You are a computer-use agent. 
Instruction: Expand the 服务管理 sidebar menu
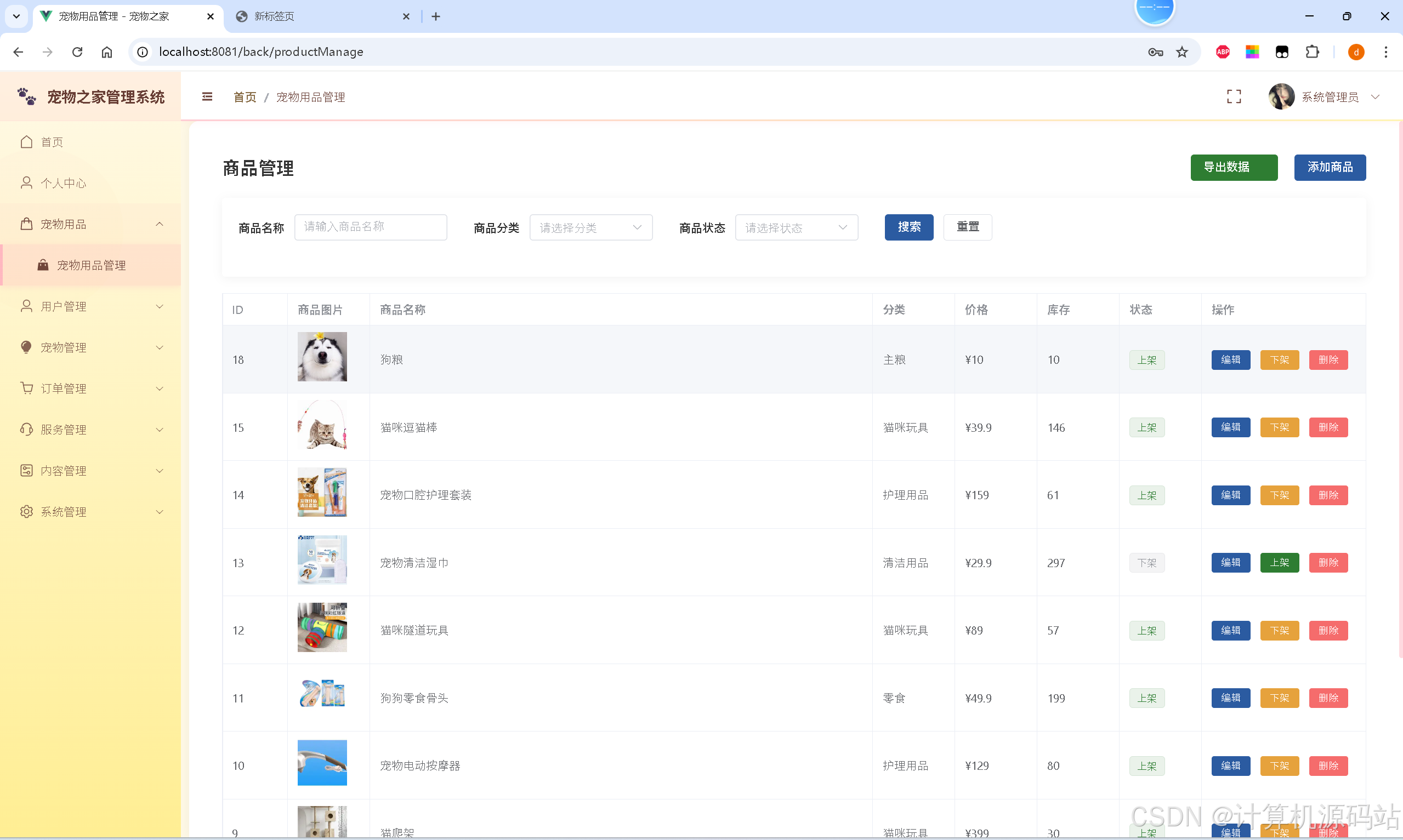[x=90, y=430]
